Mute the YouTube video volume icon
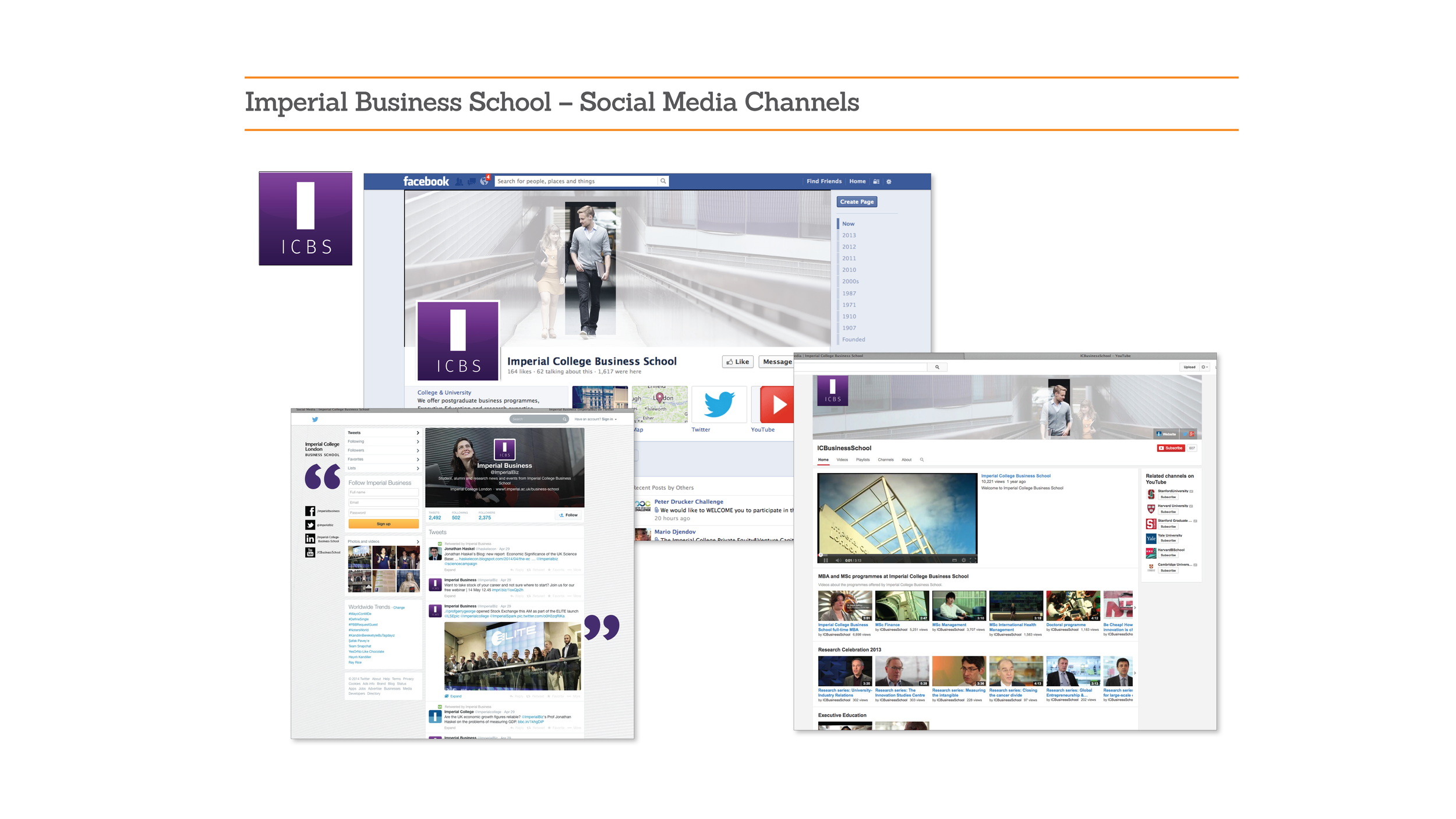The width and height of the screenshot is (1456, 819). pyautogui.click(x=838, y=560)
